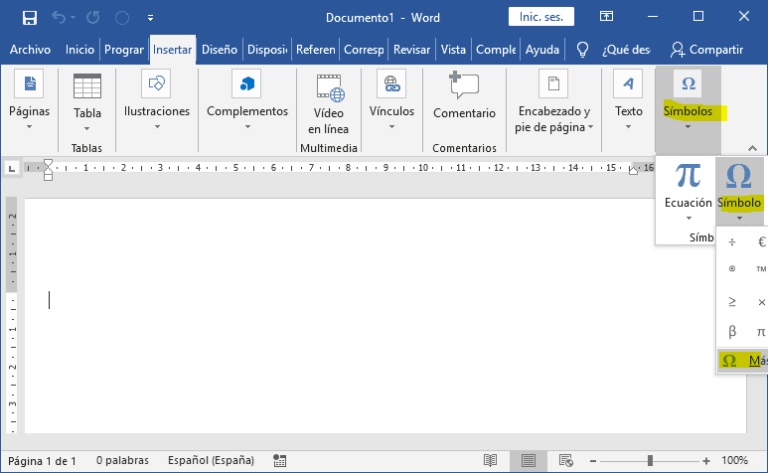Image resolution: width=768 pixels, height=473 pixels.
Task: Click the Página 1 de 1 status
Action: coord(42,461)
